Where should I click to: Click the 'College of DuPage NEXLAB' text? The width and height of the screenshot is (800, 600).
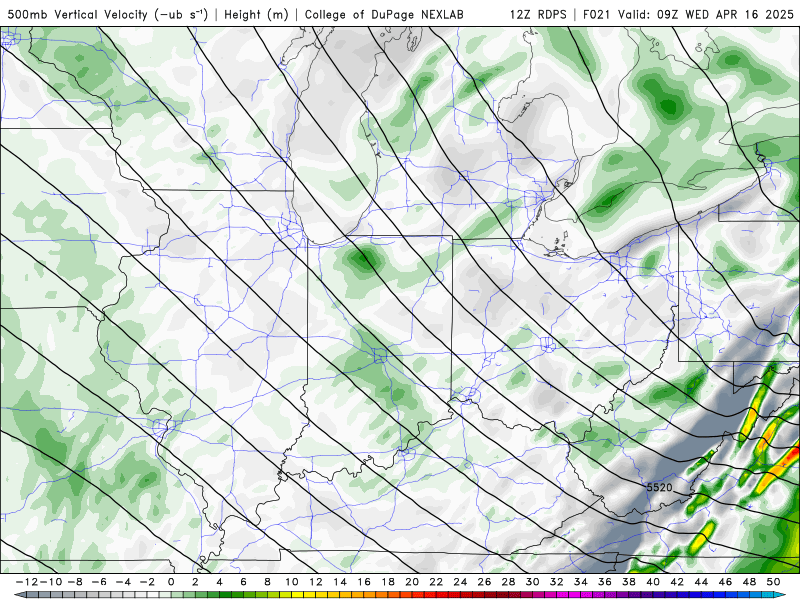coord(384,15)
